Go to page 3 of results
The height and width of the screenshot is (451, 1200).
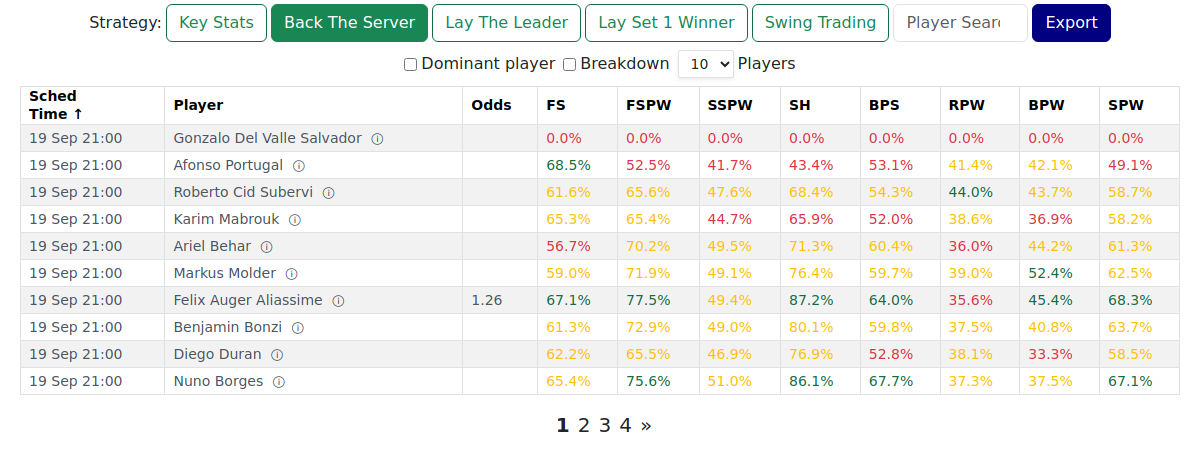coord(604,425)
